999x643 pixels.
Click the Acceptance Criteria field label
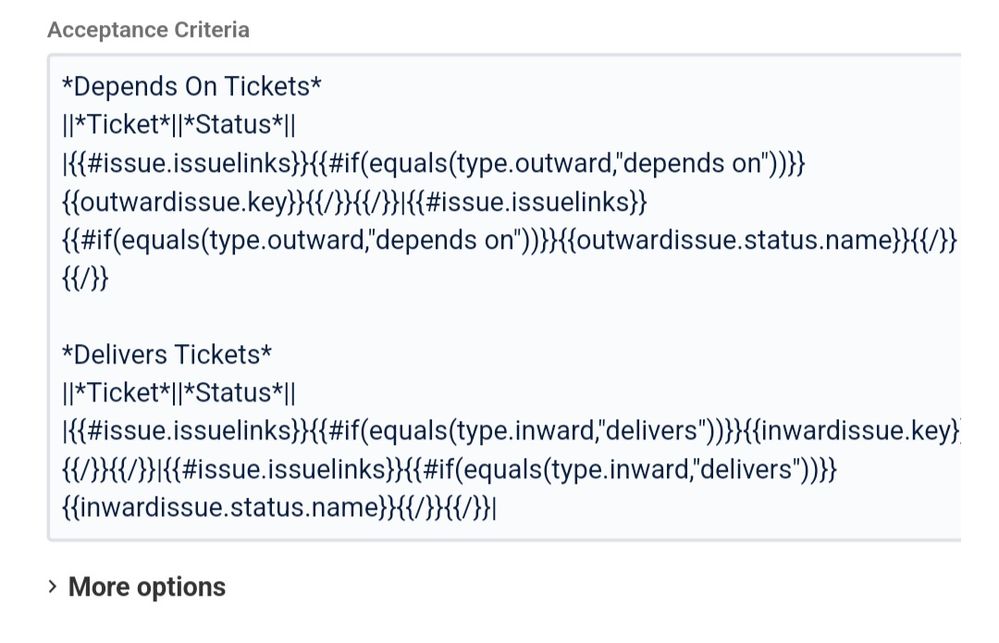click(x=147, y=30)
